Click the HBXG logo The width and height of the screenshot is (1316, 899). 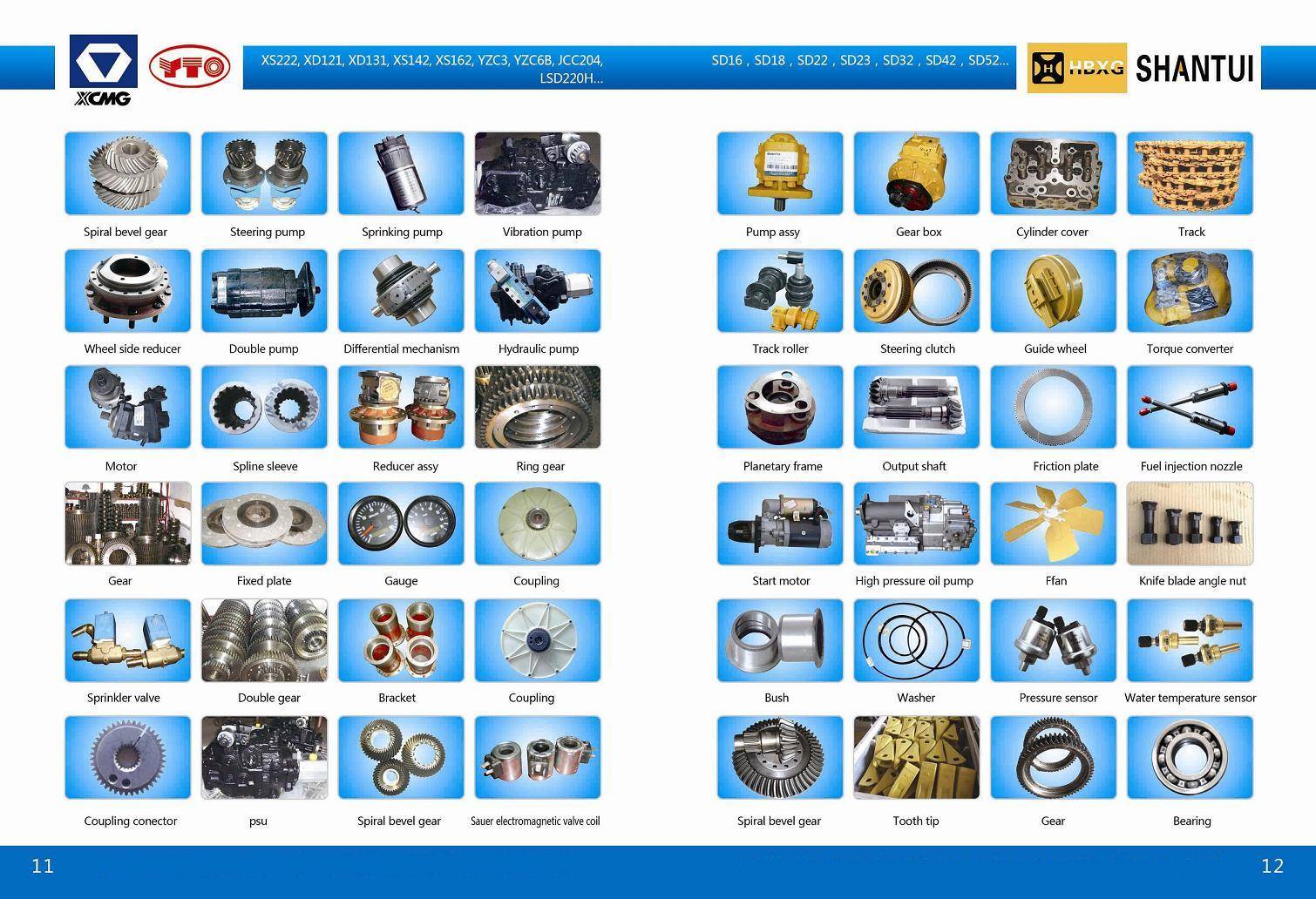point(1076,68)
